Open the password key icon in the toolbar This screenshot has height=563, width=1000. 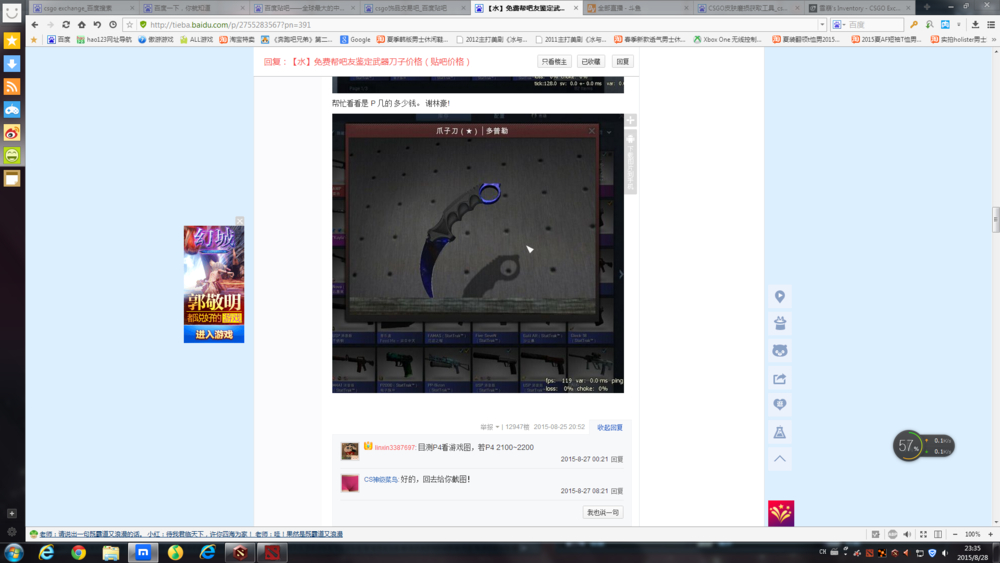click(x=914, y=25)
